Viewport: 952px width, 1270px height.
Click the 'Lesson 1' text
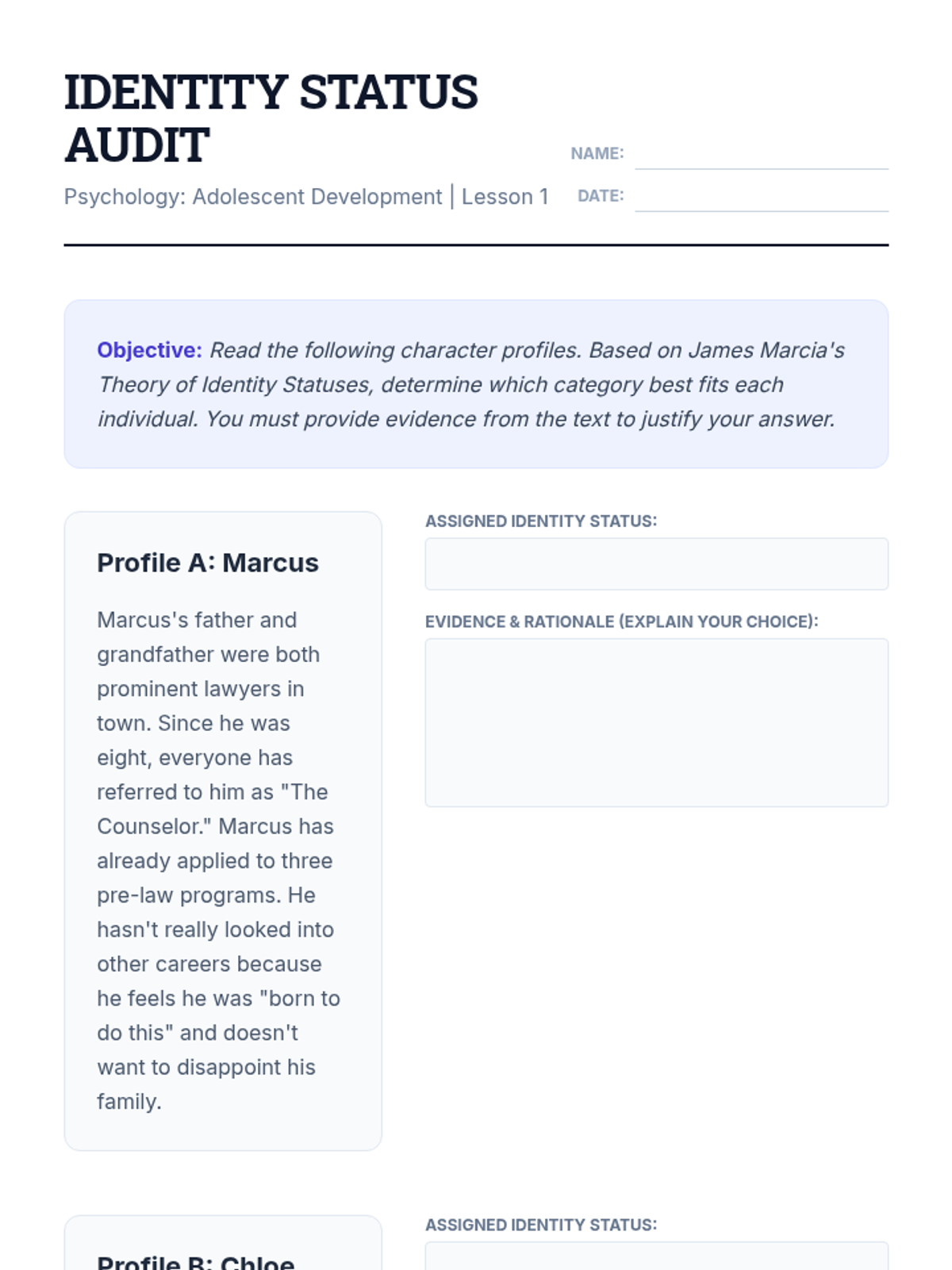click(505, 197)
